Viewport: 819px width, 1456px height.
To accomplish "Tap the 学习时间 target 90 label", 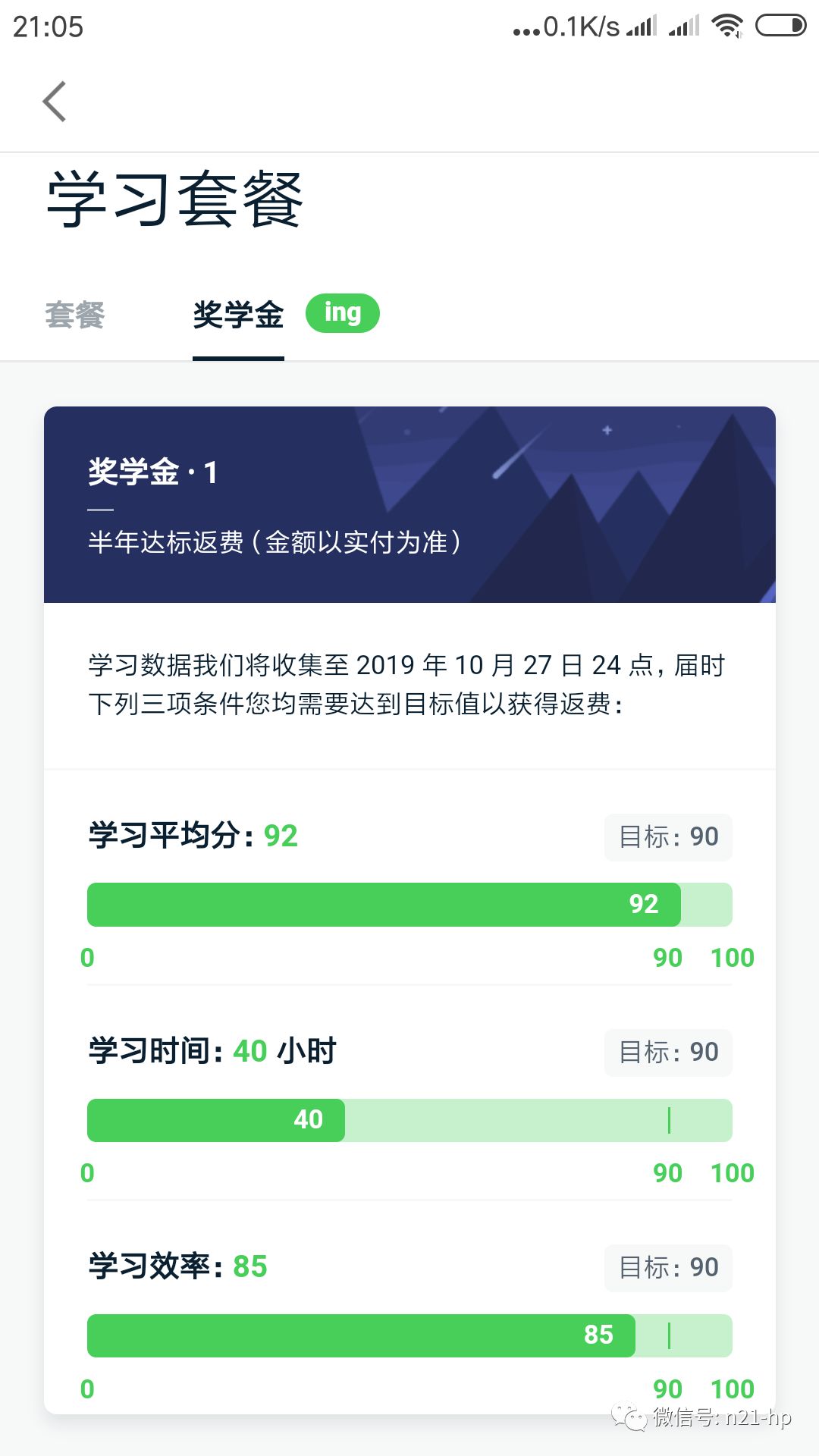I will point(668,1052).
